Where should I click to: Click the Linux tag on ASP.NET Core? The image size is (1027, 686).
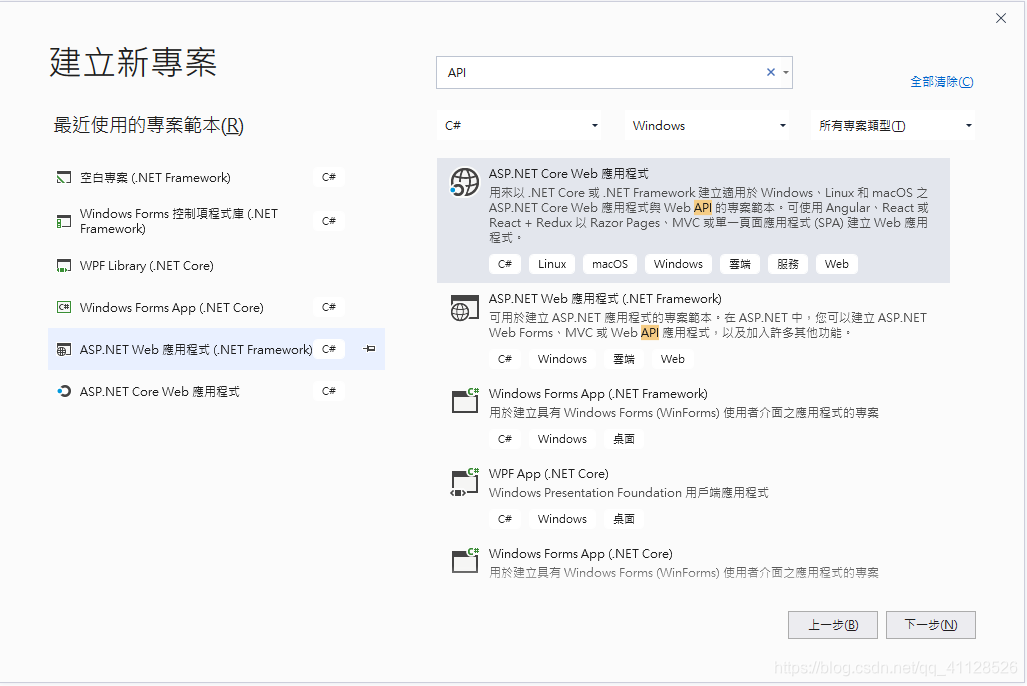(x=551, y=264)
